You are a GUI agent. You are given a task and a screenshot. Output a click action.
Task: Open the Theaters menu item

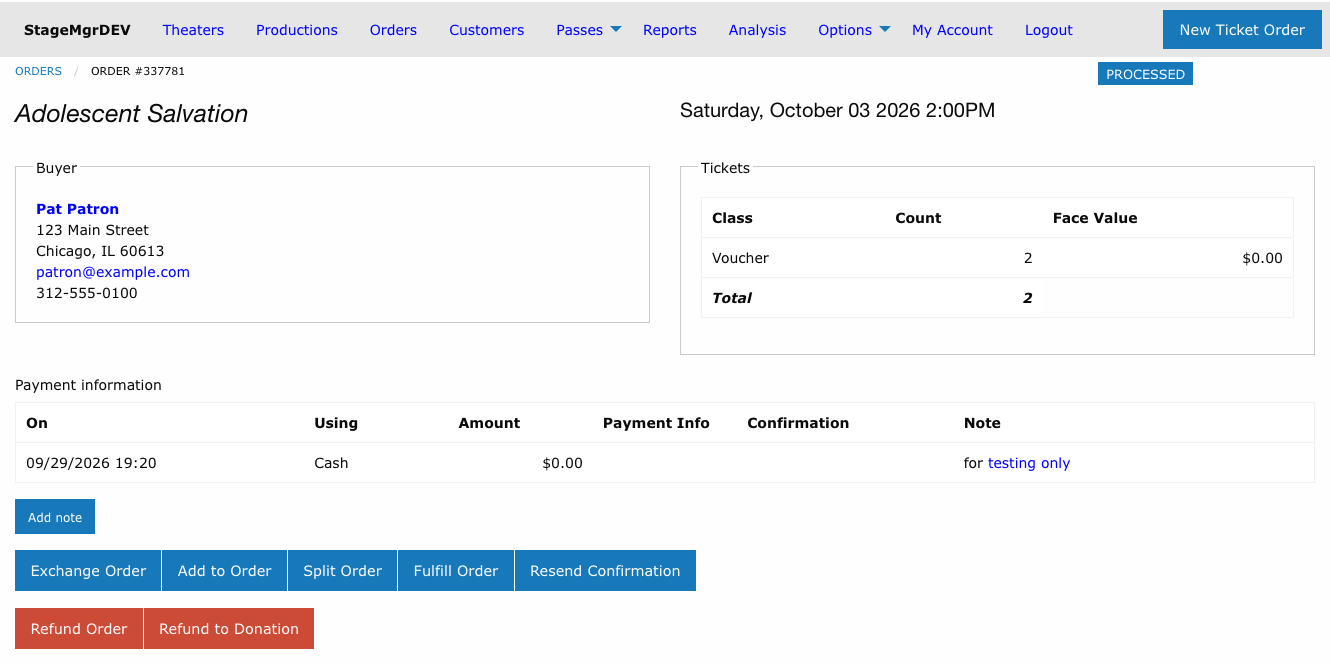[x=193, y=30]
